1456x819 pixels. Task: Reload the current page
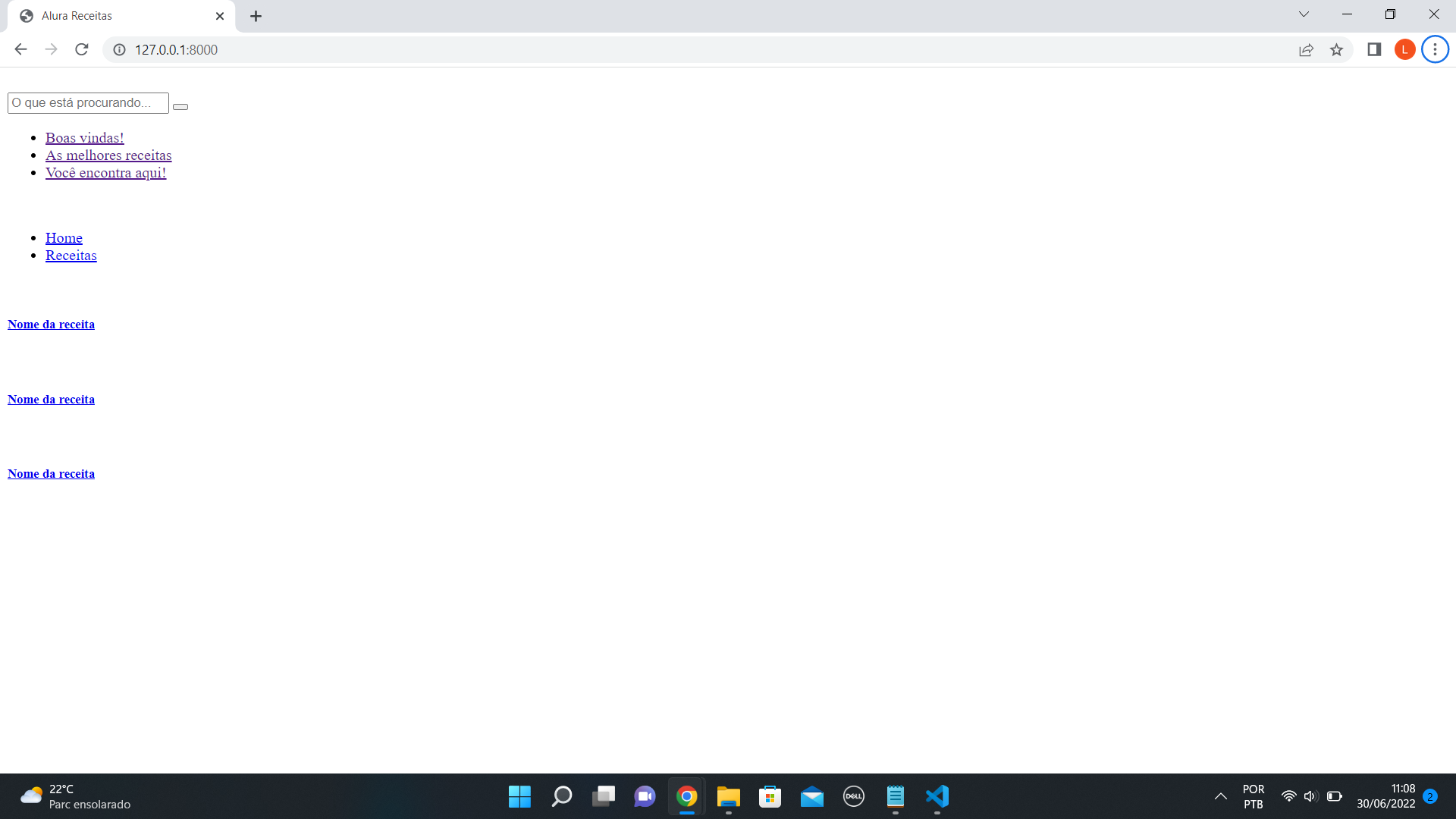tap(82, 49)
